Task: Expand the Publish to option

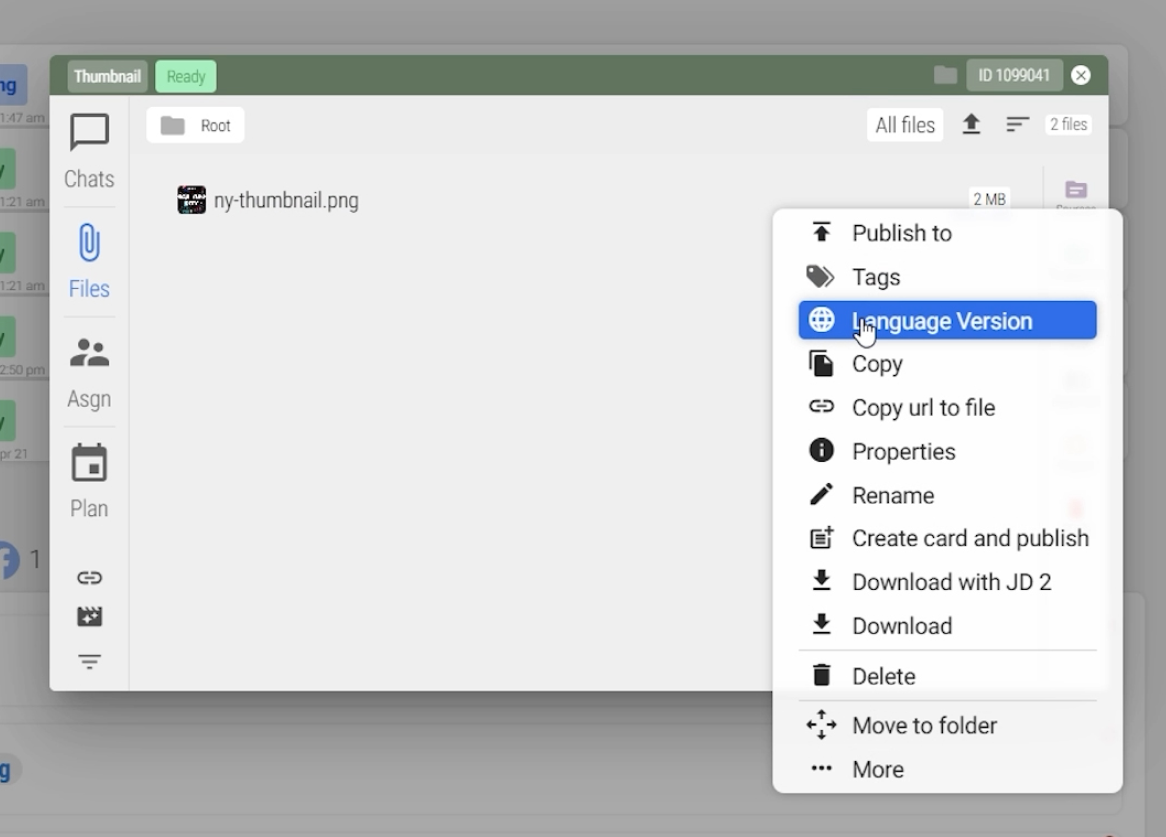Action: pyautogui.click(x=901, y=233)
